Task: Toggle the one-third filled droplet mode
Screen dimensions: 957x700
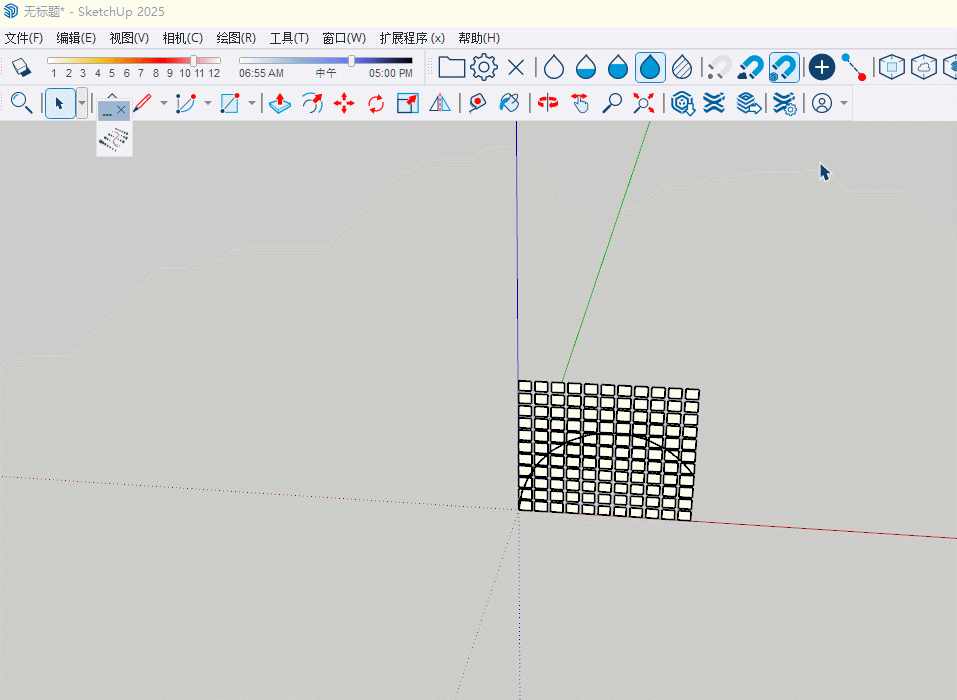Action: point(586,67)
